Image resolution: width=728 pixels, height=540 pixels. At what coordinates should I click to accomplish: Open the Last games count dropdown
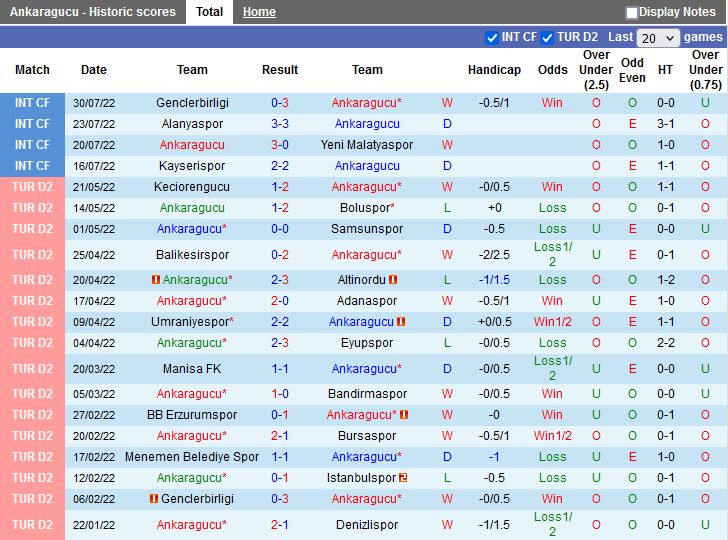point(658,38)
